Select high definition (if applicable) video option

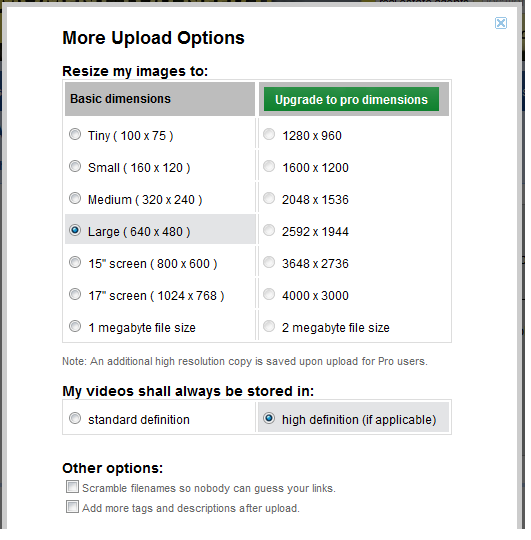click(x=269, y=418)
